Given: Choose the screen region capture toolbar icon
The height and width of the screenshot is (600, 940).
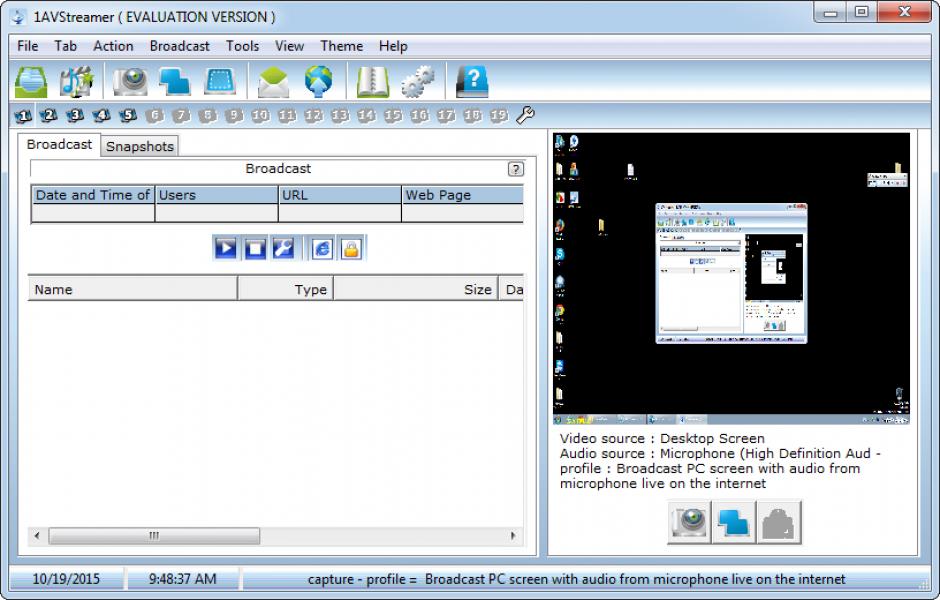Looking at the screenshot, I should (220, 82).
